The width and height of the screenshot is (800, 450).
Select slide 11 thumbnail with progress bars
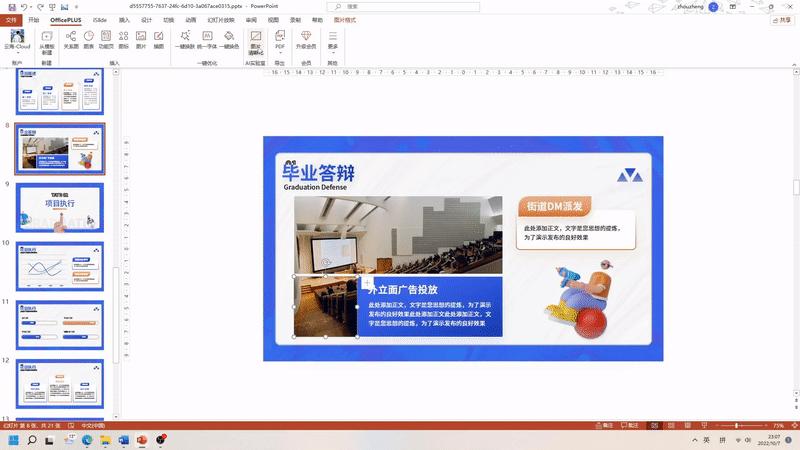tap(60, 325)
